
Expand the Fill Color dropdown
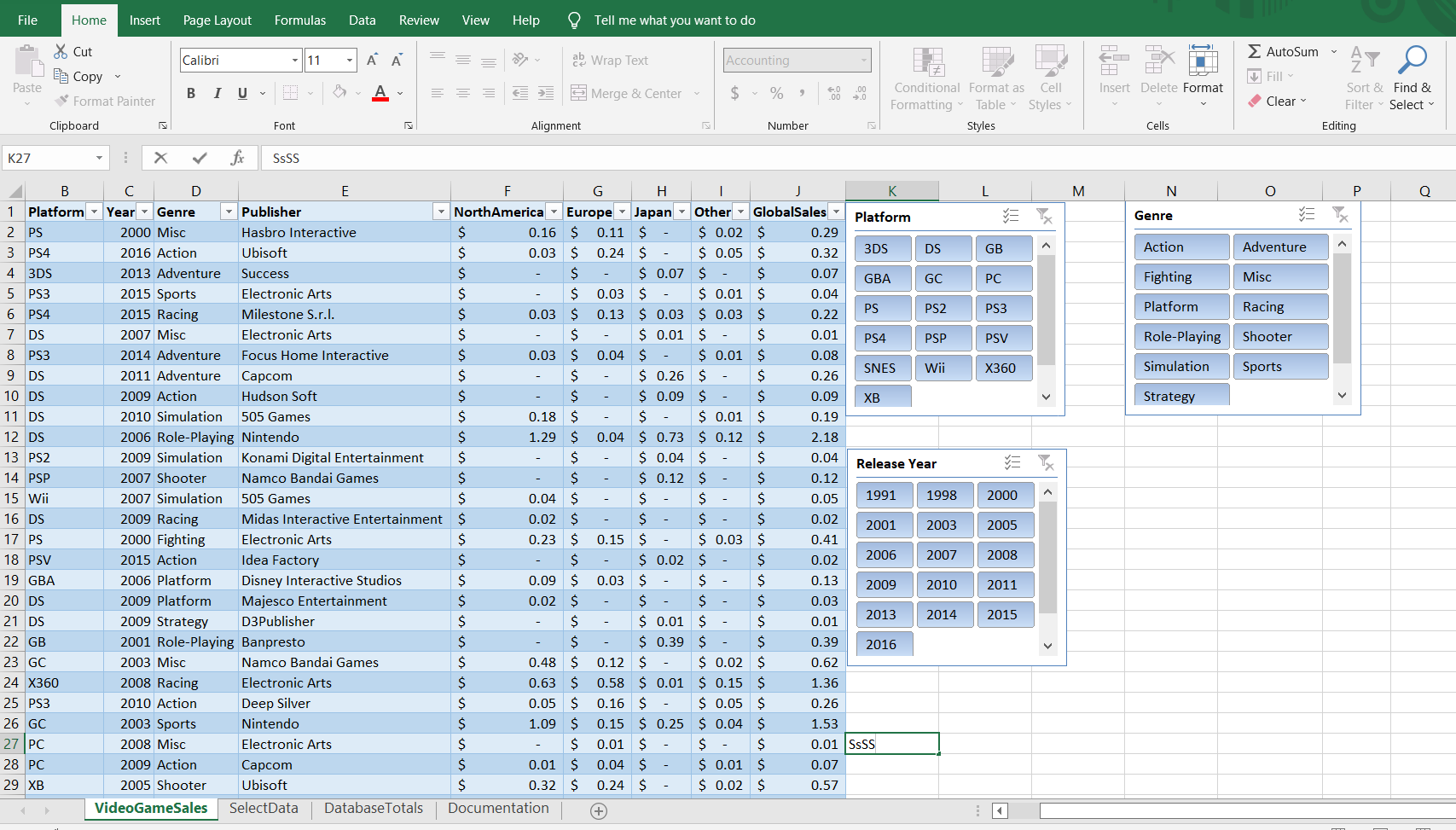(356, 94)
